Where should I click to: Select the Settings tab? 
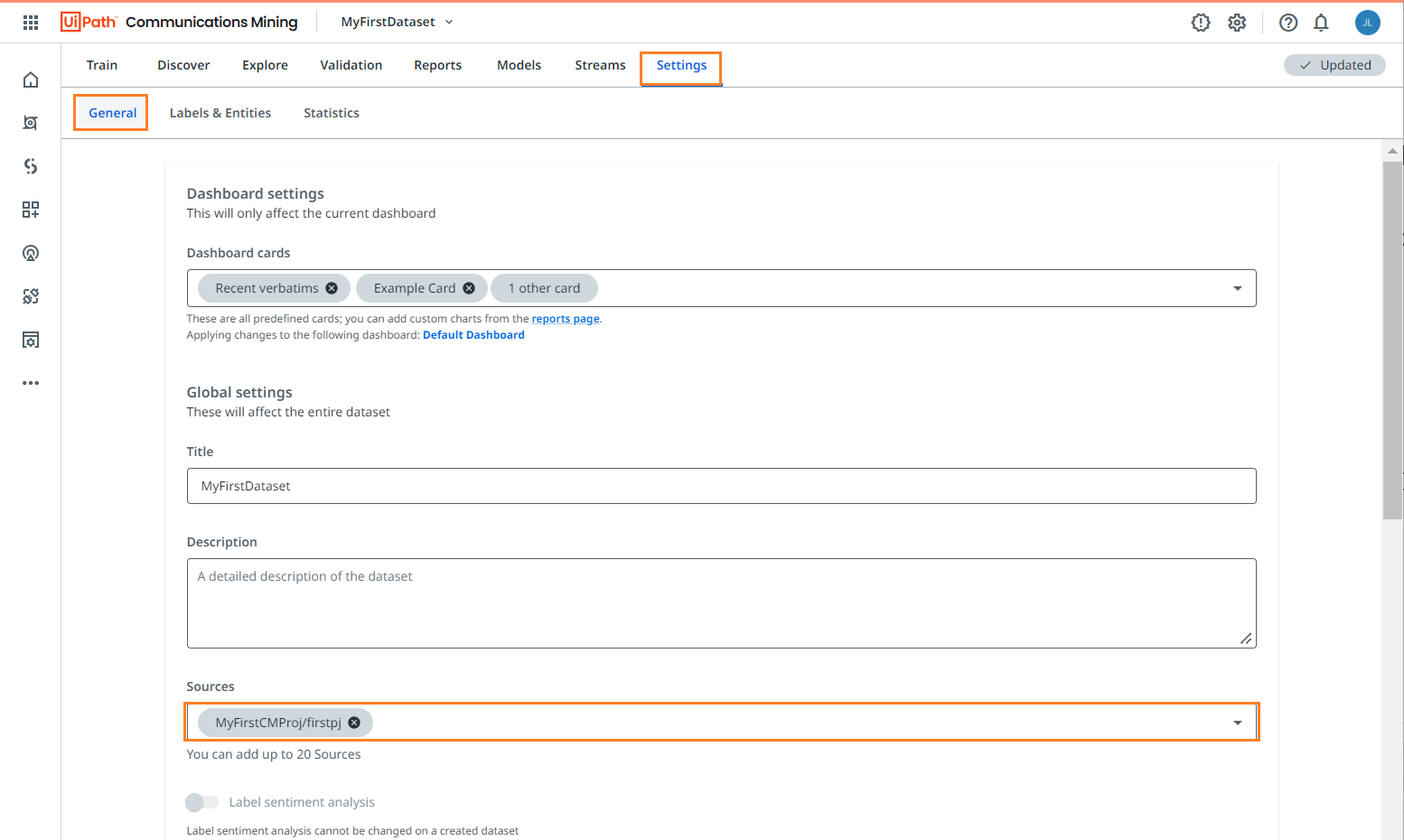(x=682, y=66)
